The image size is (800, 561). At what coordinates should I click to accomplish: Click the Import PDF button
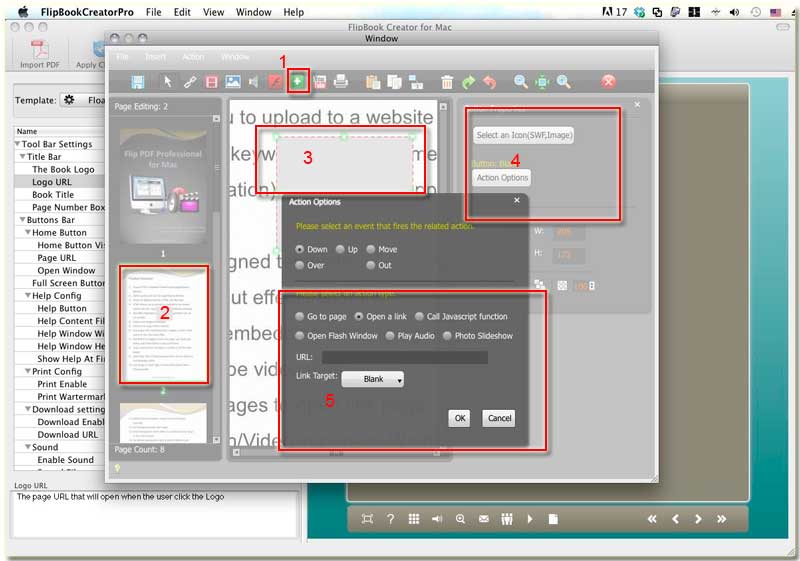39,55
